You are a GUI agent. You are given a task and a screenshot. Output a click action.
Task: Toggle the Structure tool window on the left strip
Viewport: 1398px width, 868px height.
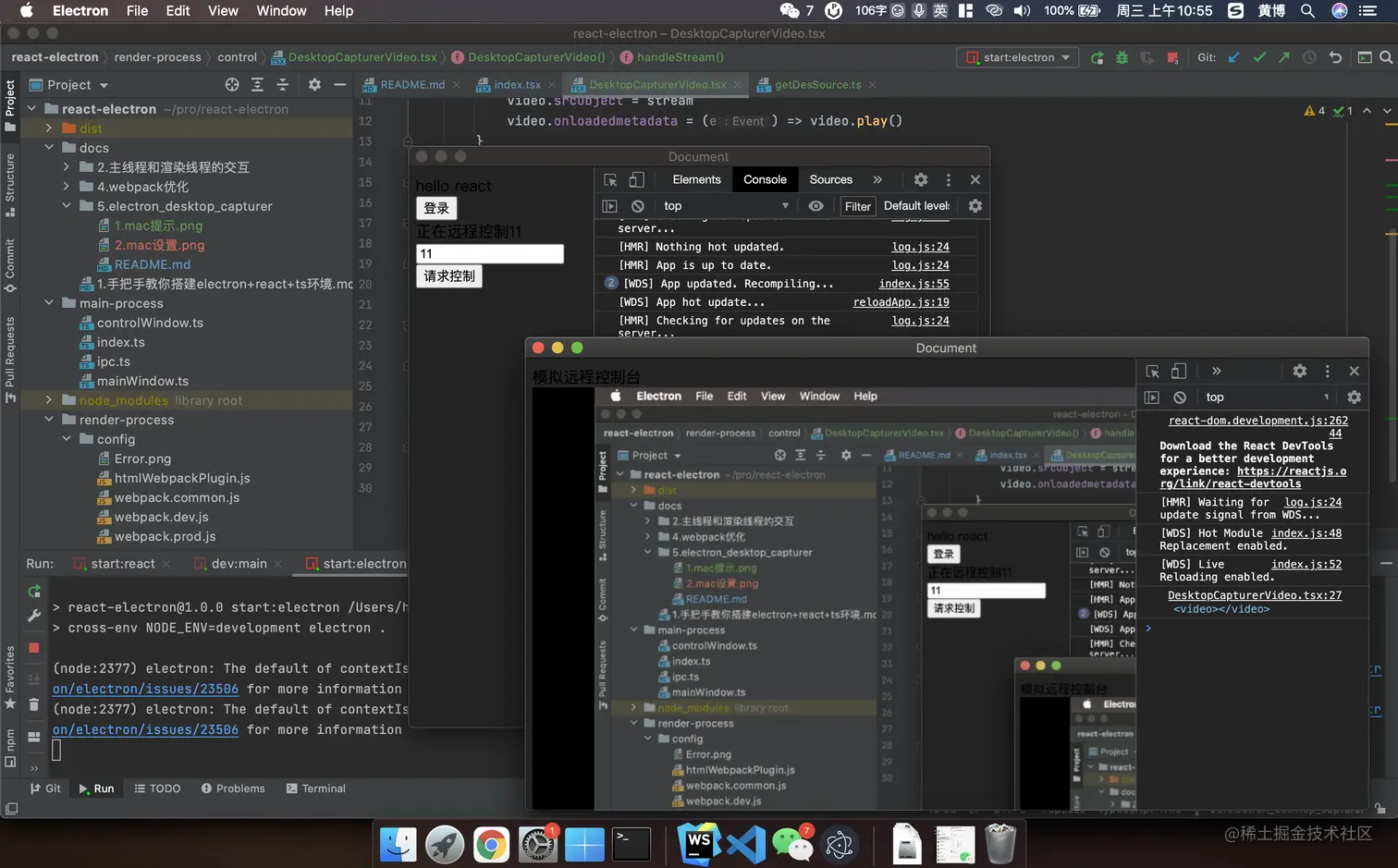(10, 185)
